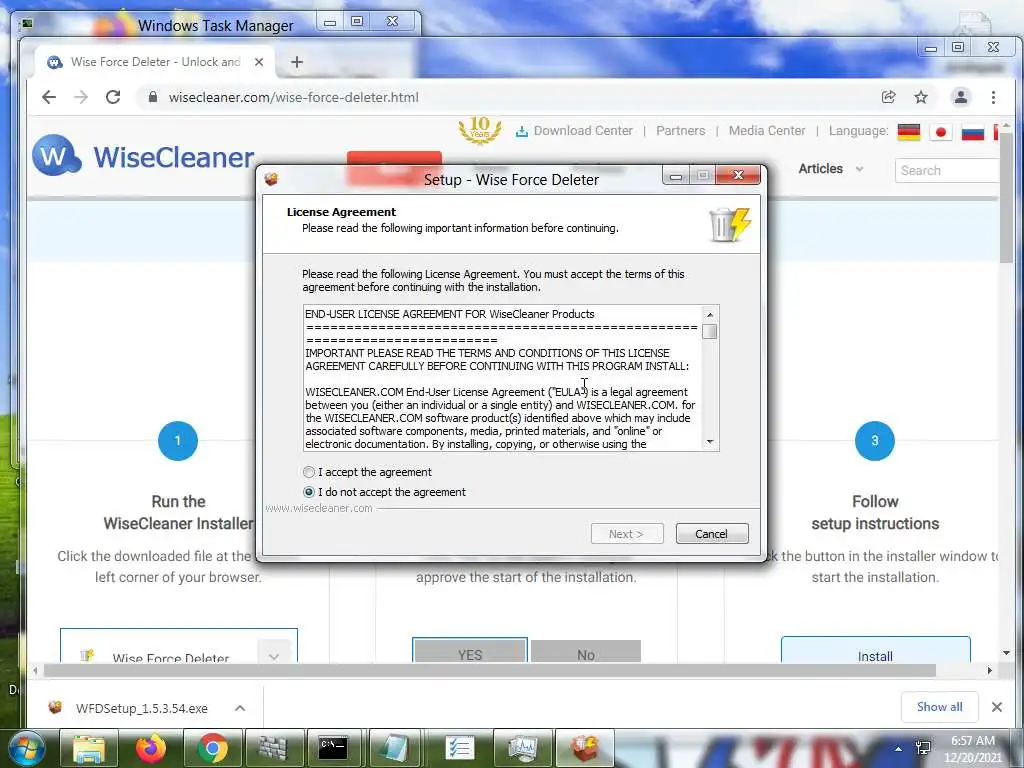Click the YES button on the webpage
This screenshot has height=768, width=1024.
pos(470,650)
